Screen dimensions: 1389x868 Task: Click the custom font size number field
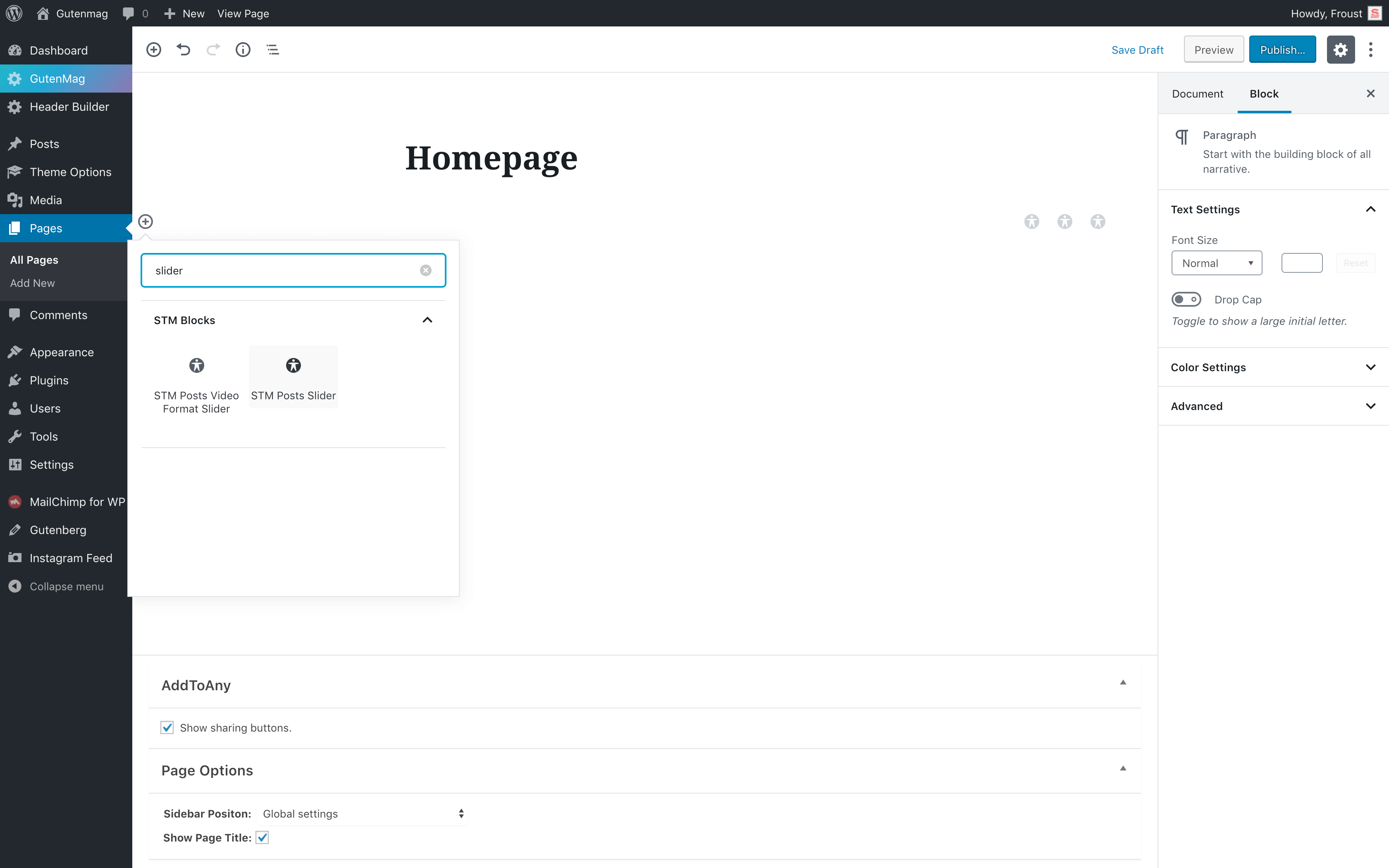(x=1301, y=263)
